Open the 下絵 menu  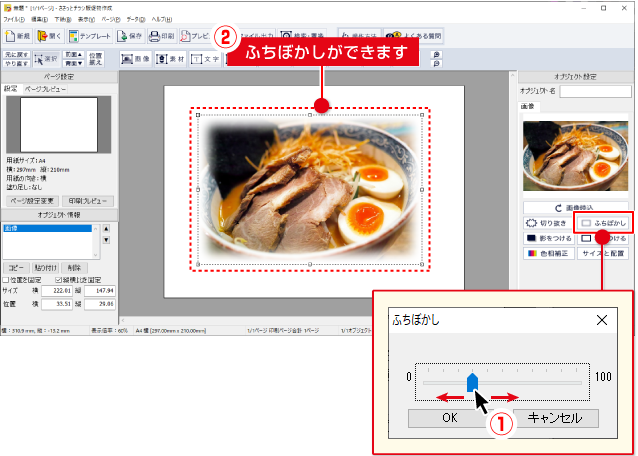(x=63, y=20)
